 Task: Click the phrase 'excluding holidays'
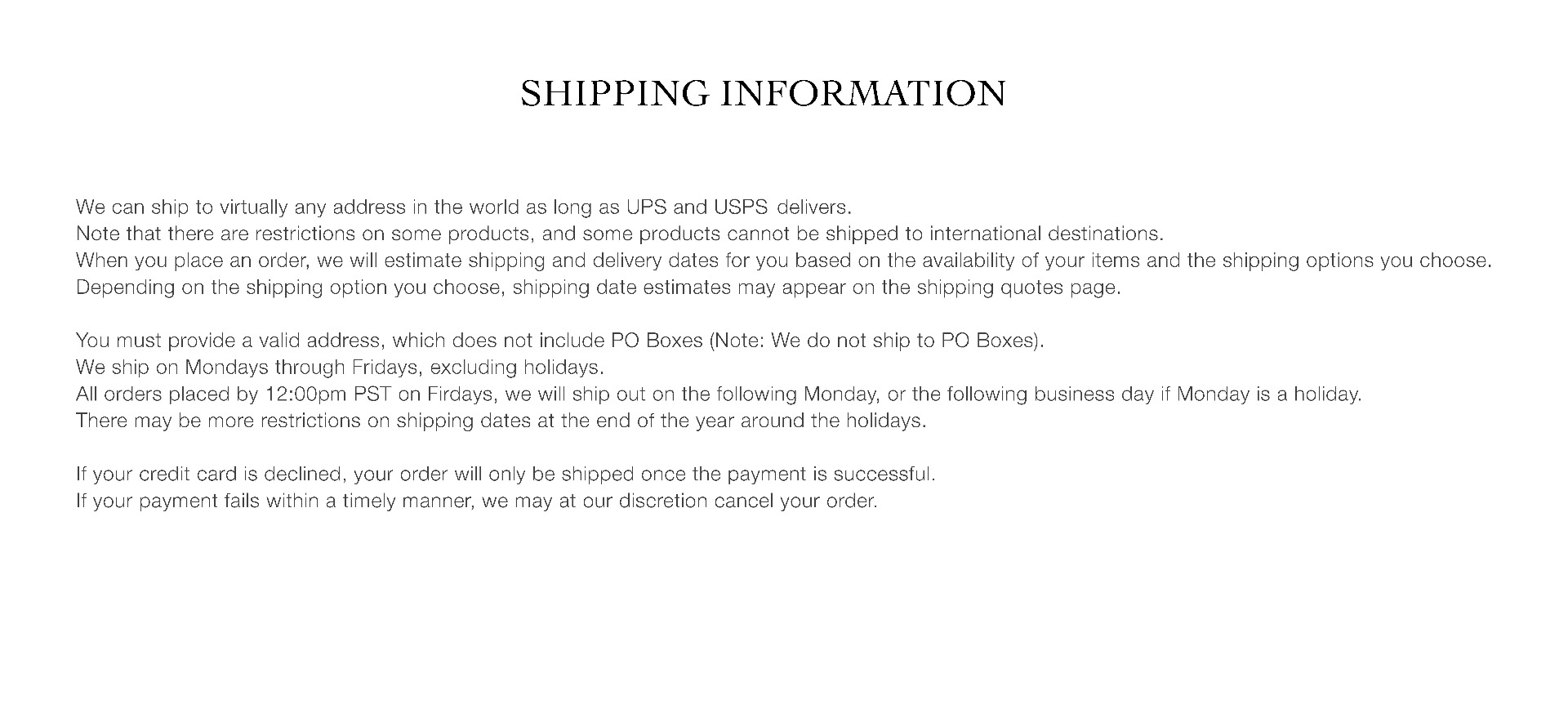[x=516, y=368]
